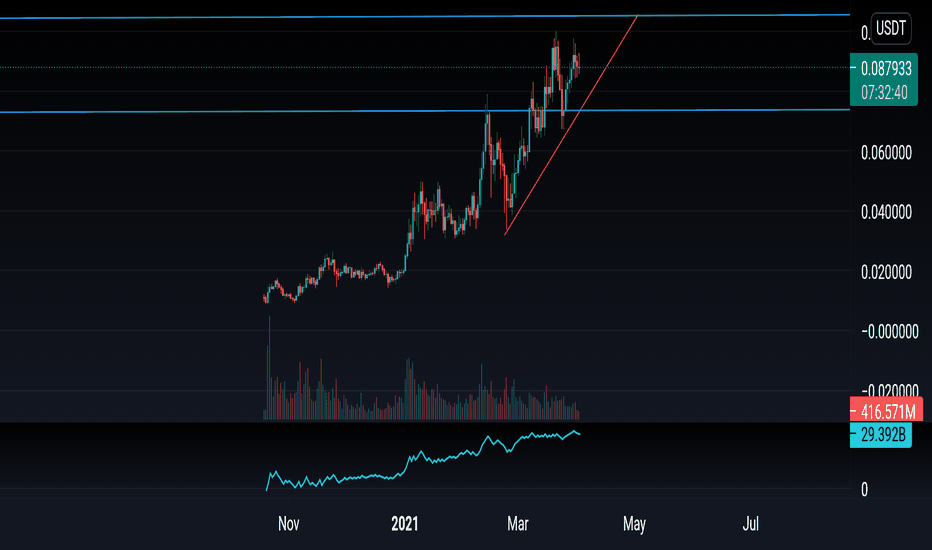The height and width of the screenshot is (550, 932).
Task: Select the current price label 0.087933
Action: pos(886,69)
